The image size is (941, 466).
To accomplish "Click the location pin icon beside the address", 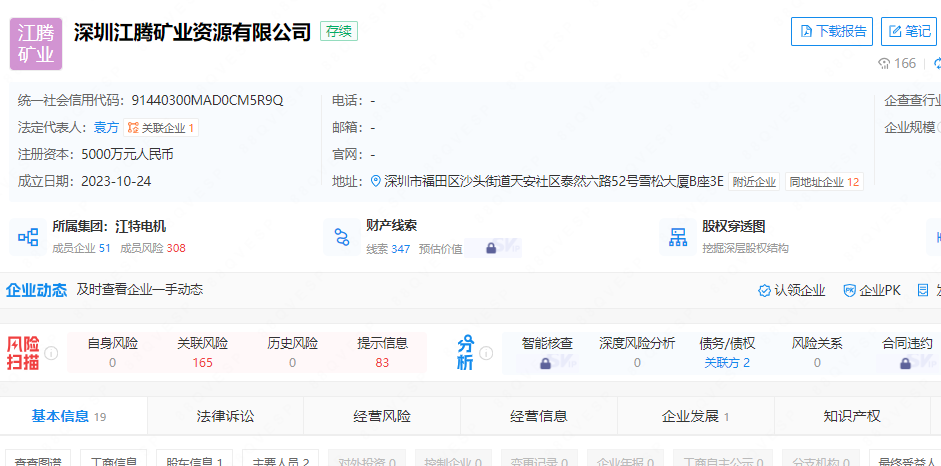I will tap(376, 181).
